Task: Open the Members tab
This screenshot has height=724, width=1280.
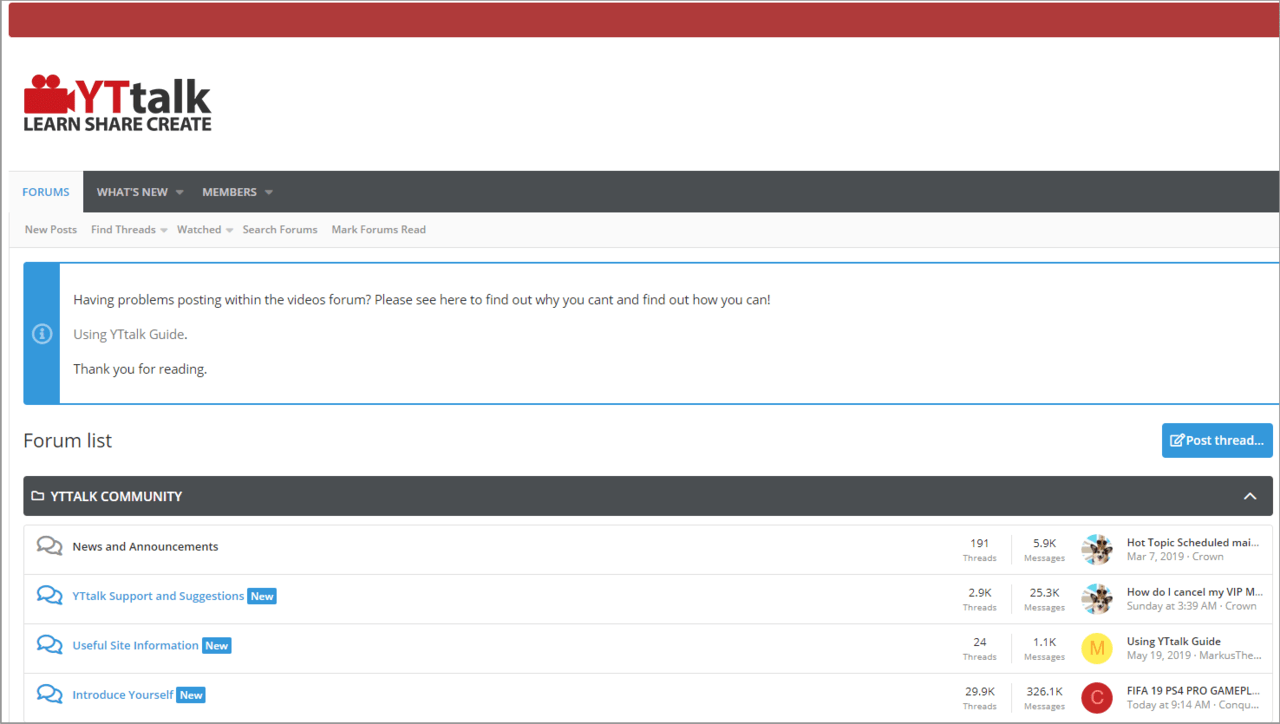Action: click(229, 192)
